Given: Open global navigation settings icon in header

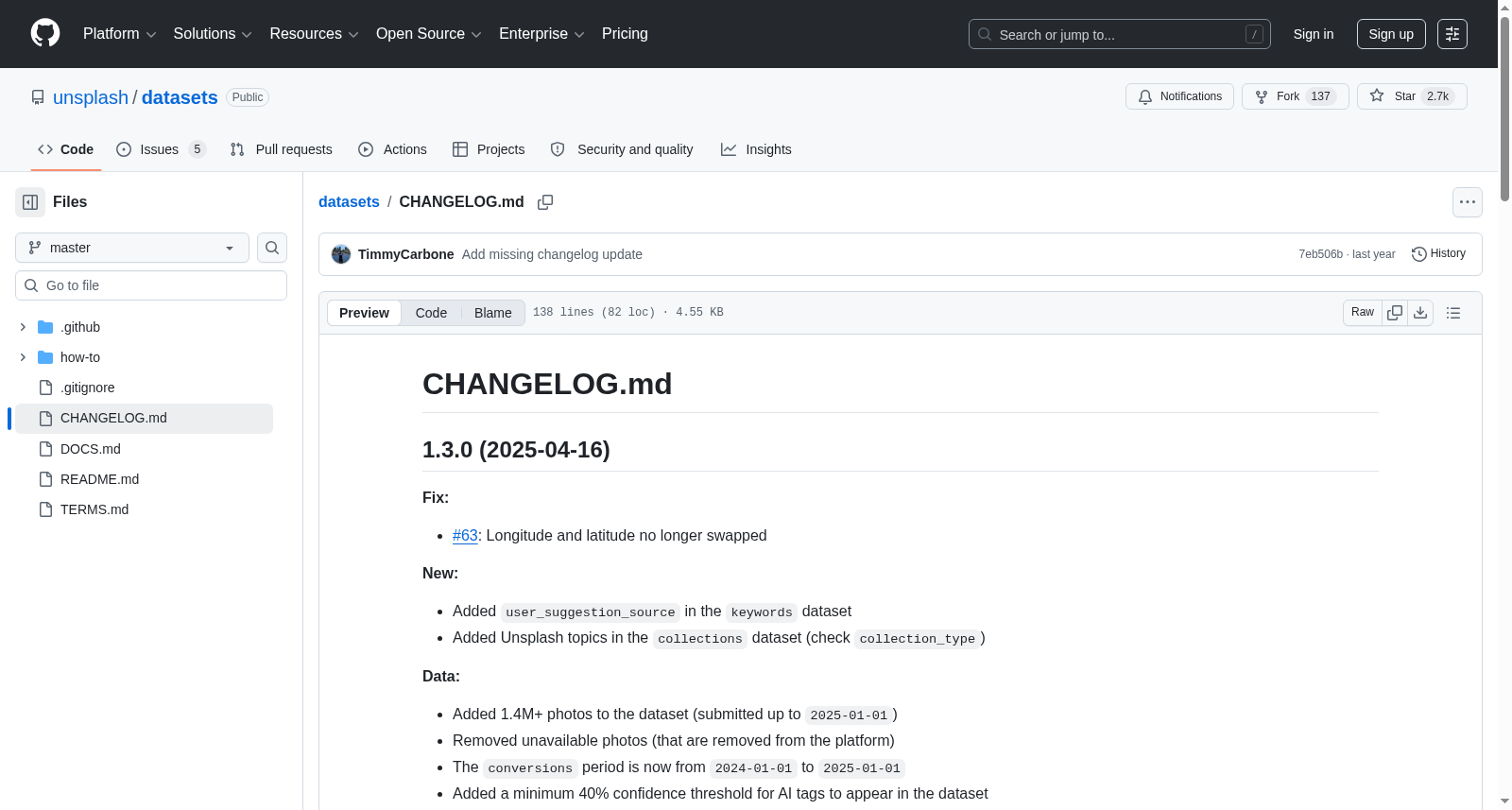Looking at the screenshot, I should tap(1452, 34).
